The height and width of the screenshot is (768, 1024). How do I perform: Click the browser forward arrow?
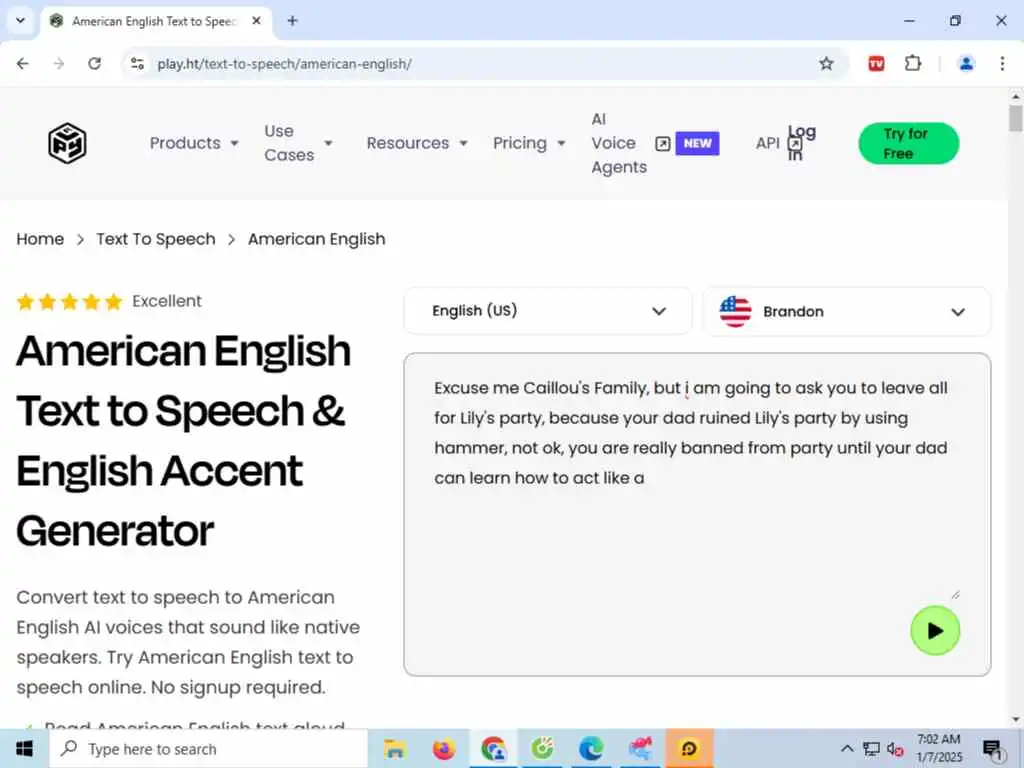click(59, 63)
